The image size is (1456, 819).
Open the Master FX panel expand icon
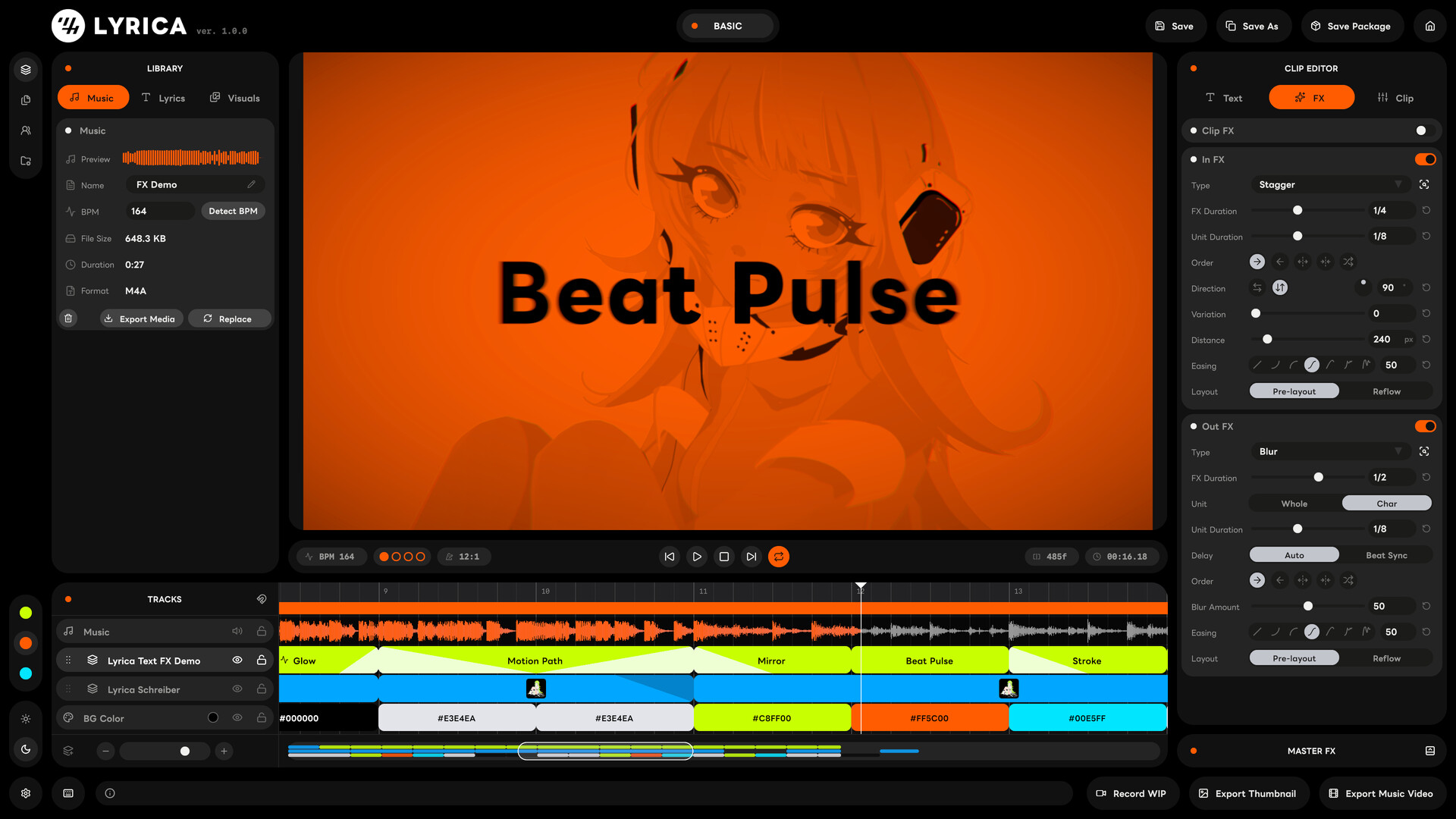coord(1429,751)
